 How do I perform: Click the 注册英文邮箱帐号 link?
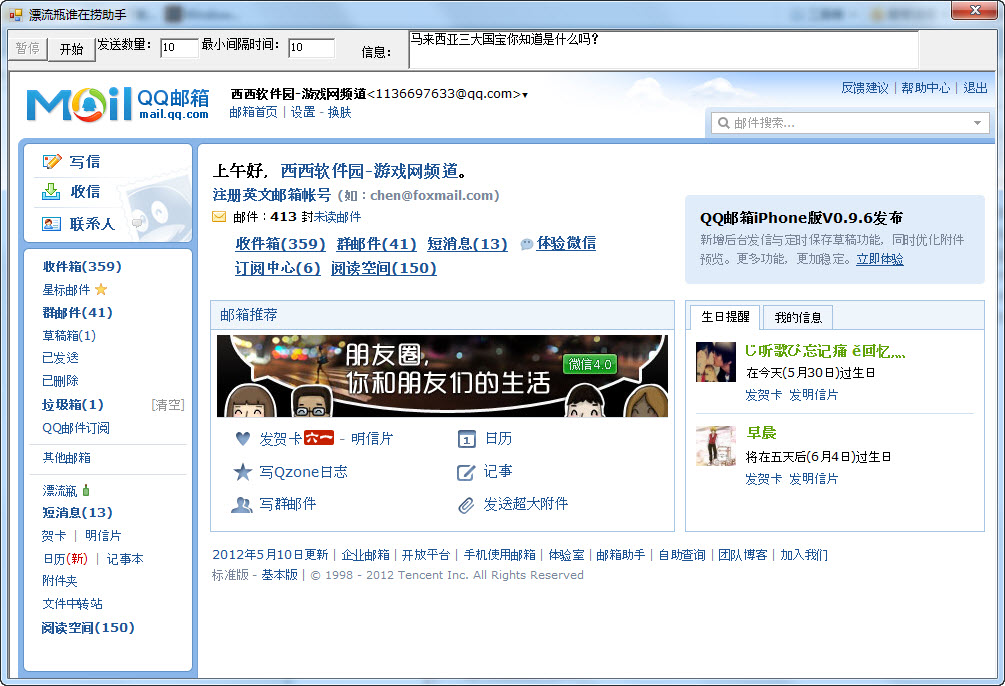point(272,195)
